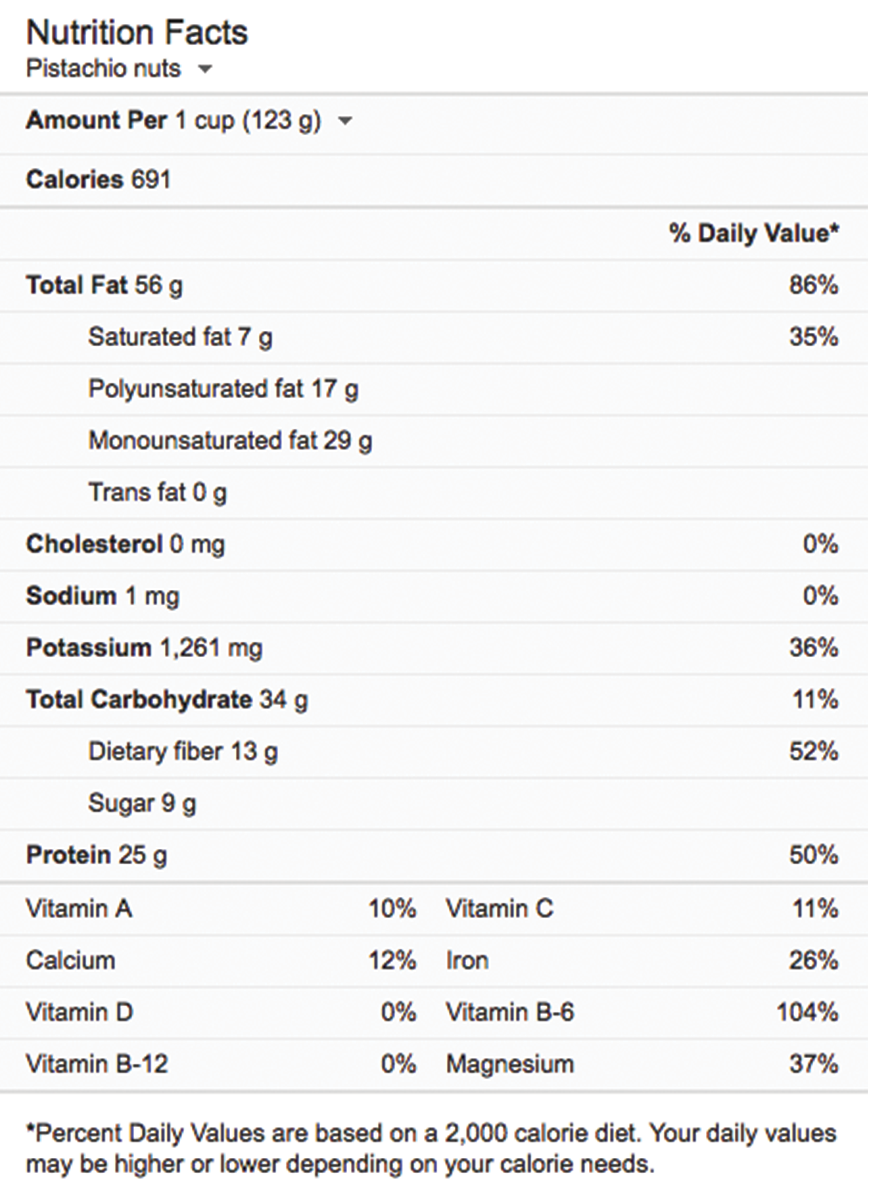Screen dimensions: 872x1200
Task: Select the Vitamin B-6 label
Action: coord(510,1012)
